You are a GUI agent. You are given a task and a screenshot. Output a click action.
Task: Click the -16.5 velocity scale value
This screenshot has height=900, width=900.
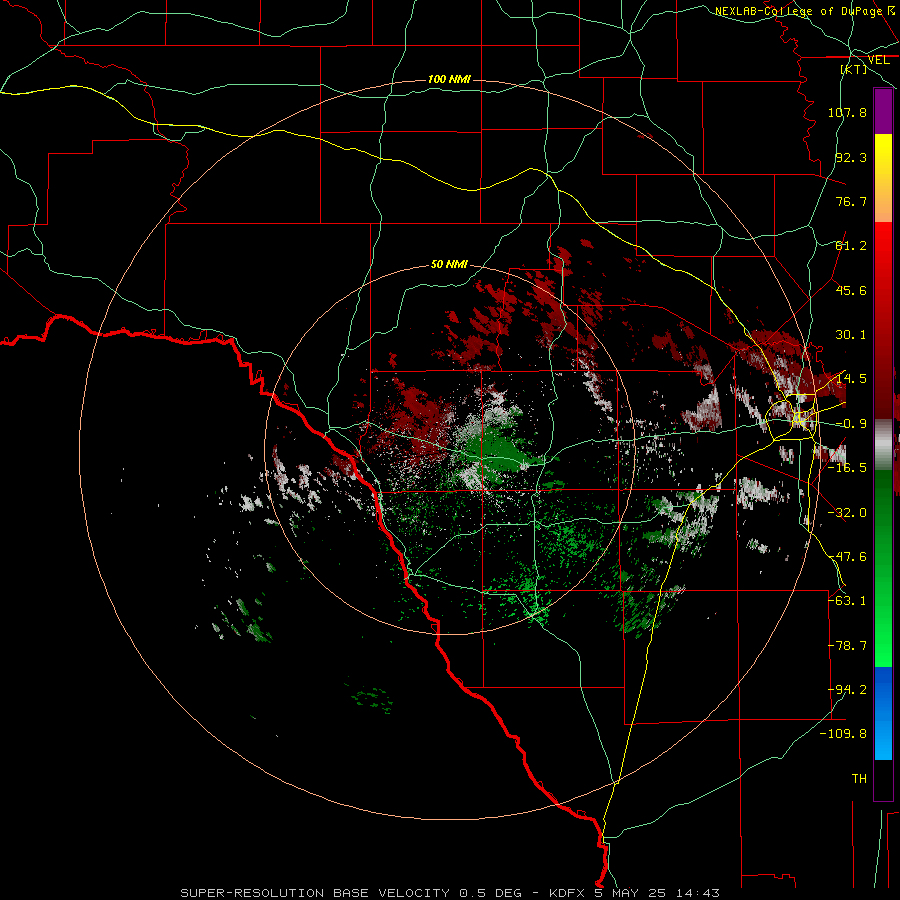pyautogui.click(x=847, y=468)
